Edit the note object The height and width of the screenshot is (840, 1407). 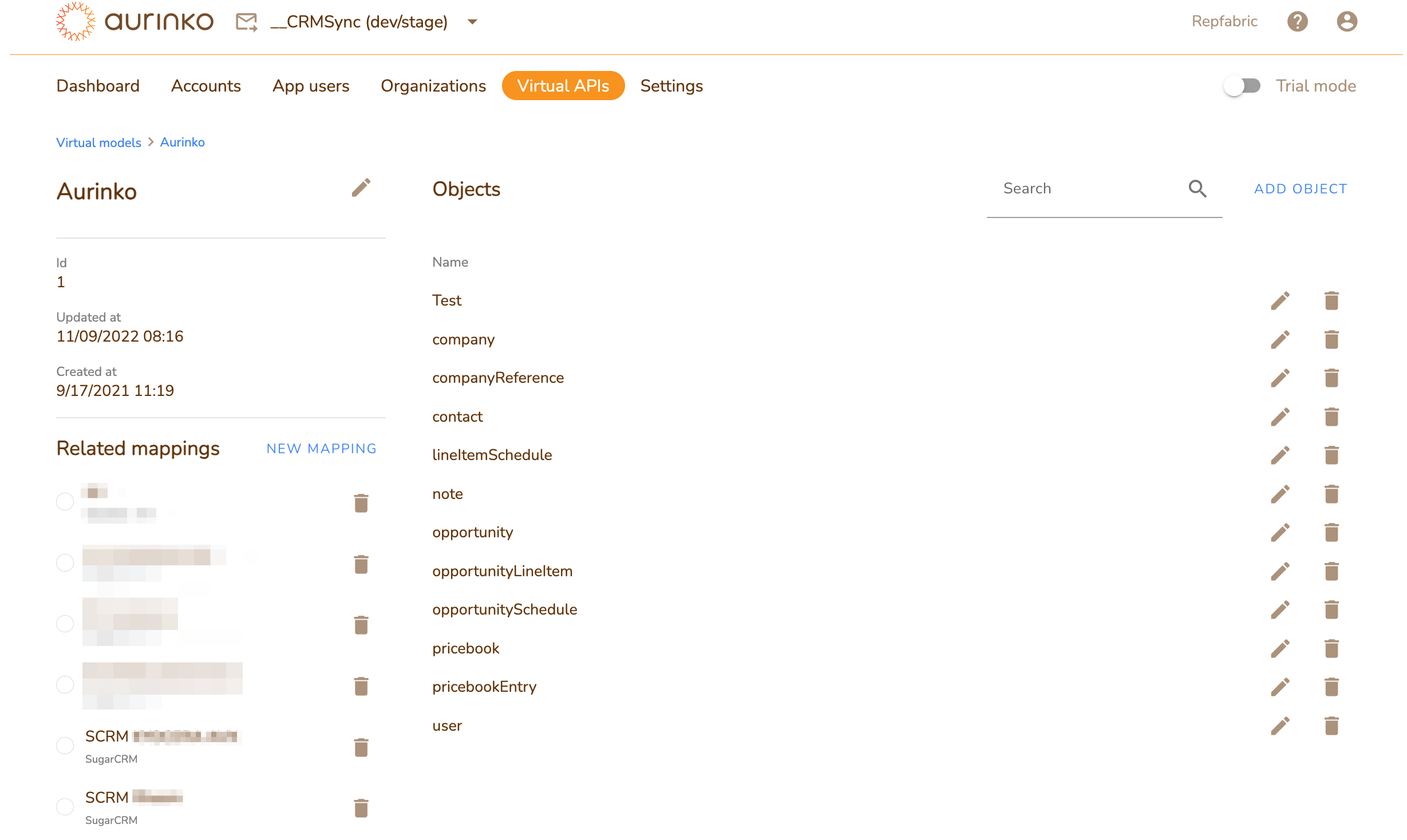[x=1280, y=494]
